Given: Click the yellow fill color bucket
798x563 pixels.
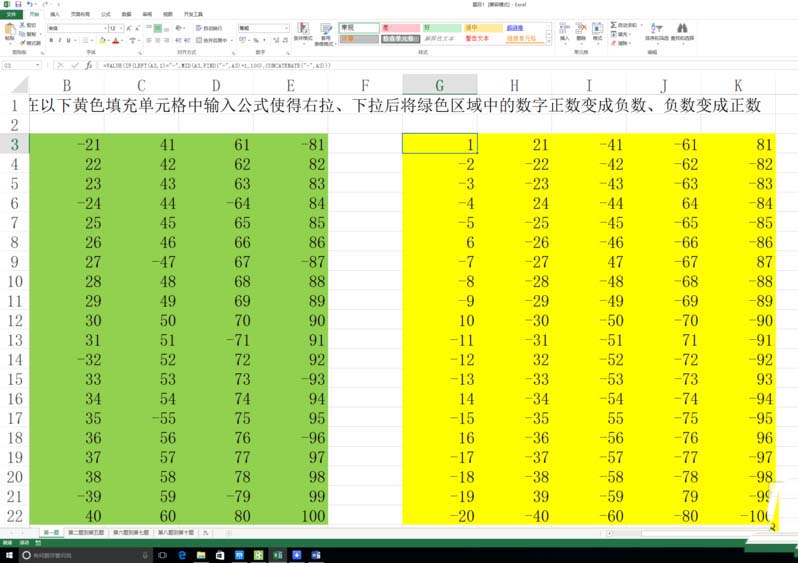Looking at the screenshot, I should [102, 40].
